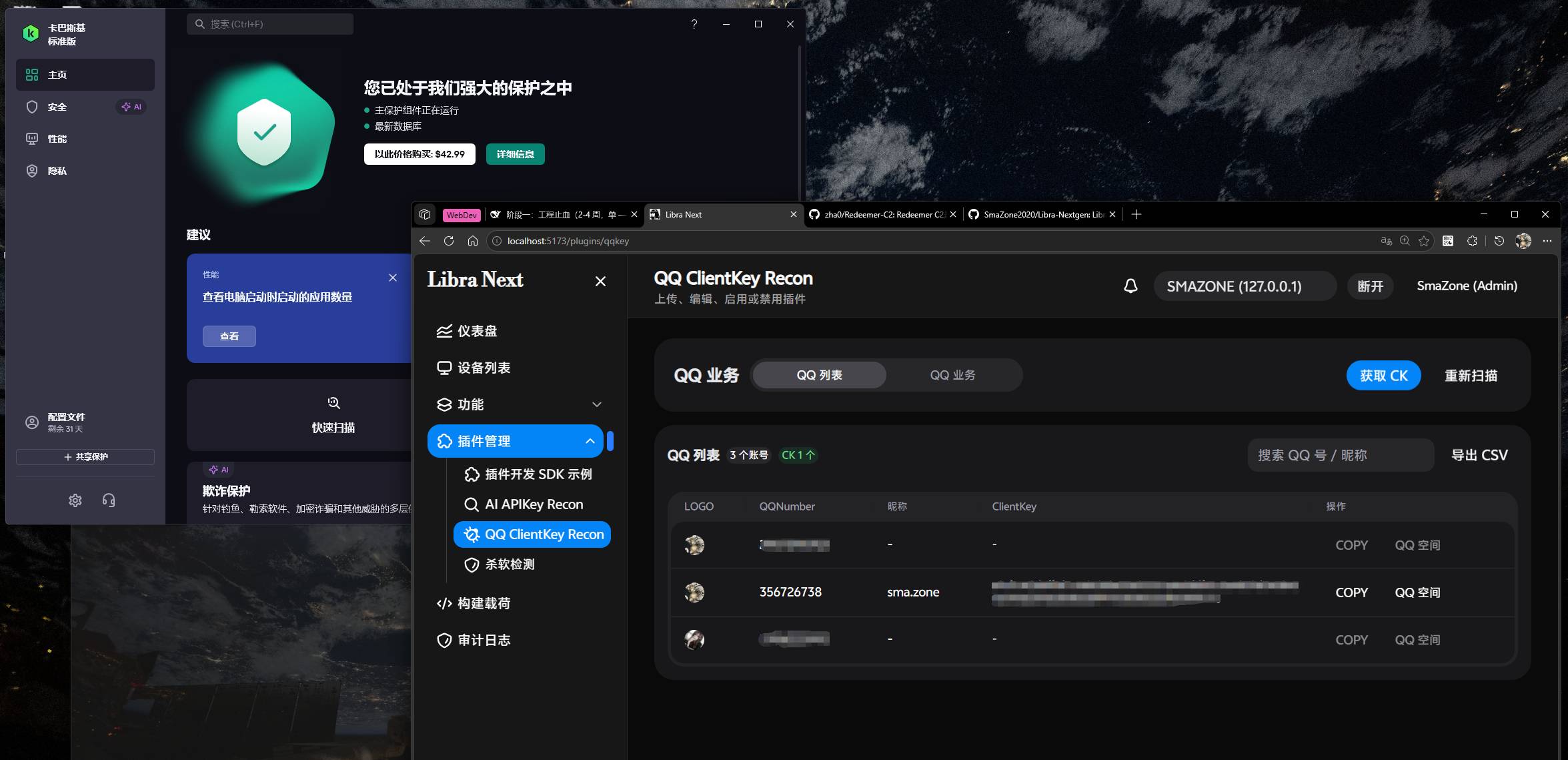Expand the 功能 menu chevron
Image resolution: width=1568 pixels, height=760 pixels.
tap(597, 404)
